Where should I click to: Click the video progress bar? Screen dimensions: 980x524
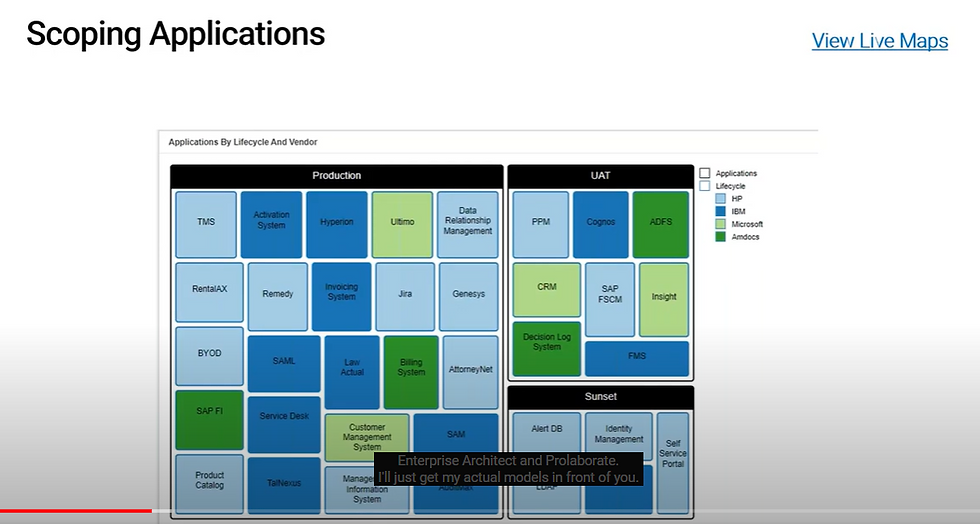click(490, 511)
